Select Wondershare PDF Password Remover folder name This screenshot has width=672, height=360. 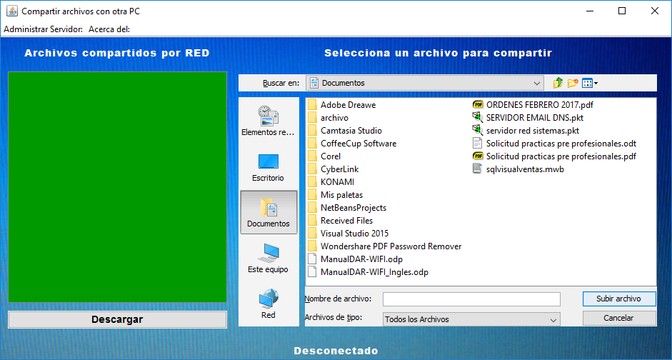point(391,246)
